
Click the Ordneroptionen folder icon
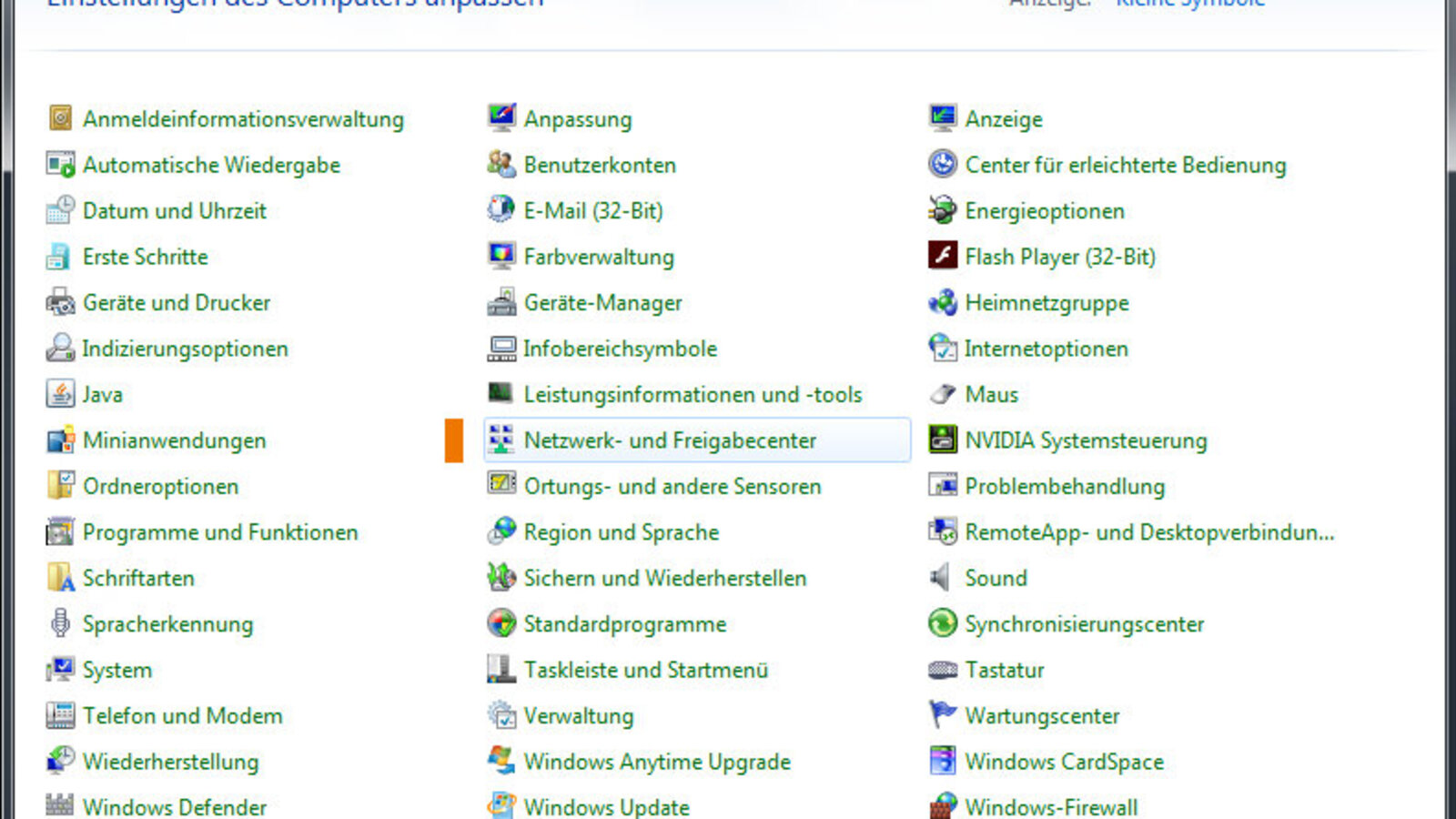pyautogui.click(x=60, y=486)
